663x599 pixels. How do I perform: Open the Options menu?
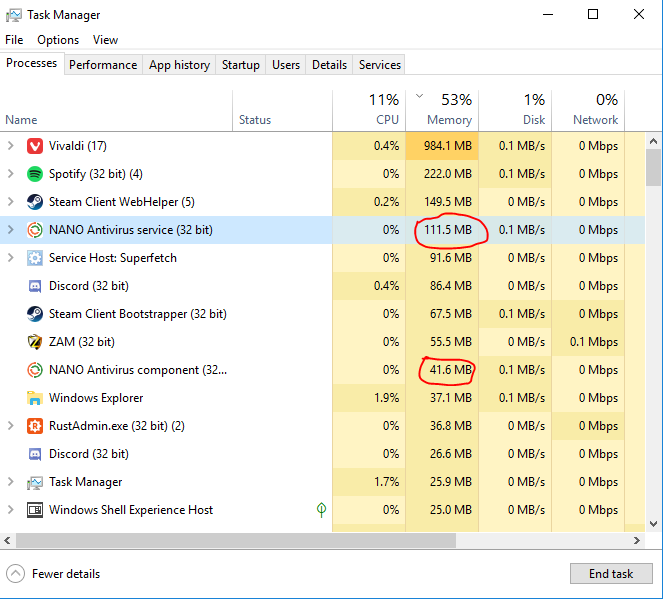point(58,40)
